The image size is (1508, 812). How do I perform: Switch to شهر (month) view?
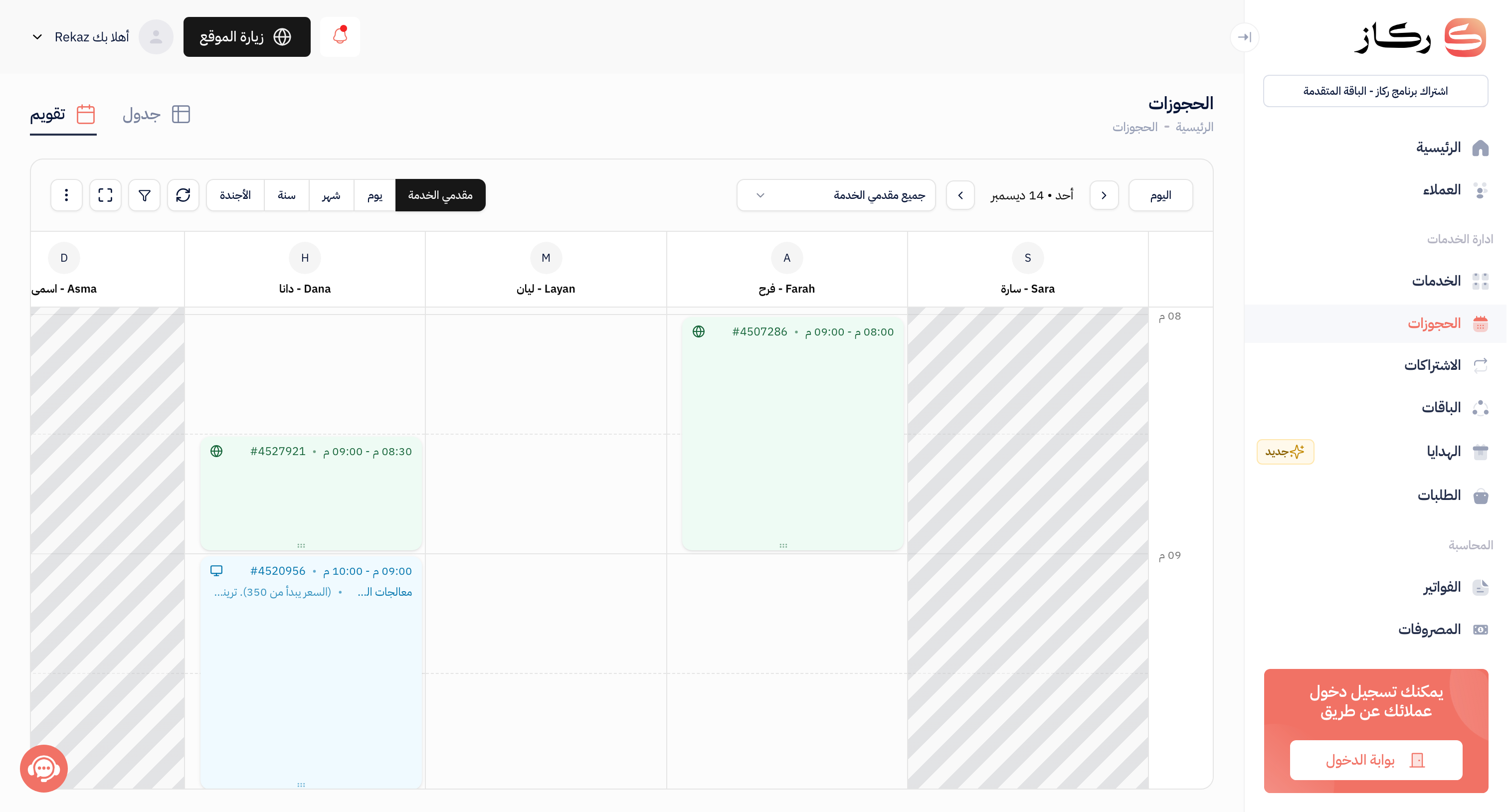331,195
